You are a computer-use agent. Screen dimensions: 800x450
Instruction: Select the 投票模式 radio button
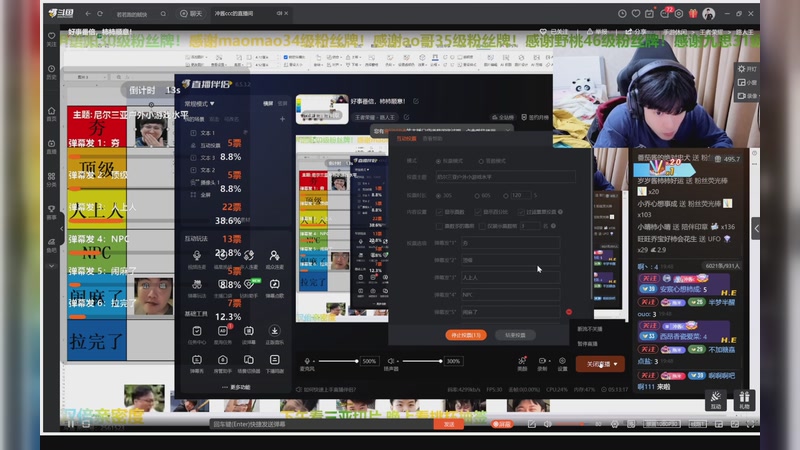438,161
